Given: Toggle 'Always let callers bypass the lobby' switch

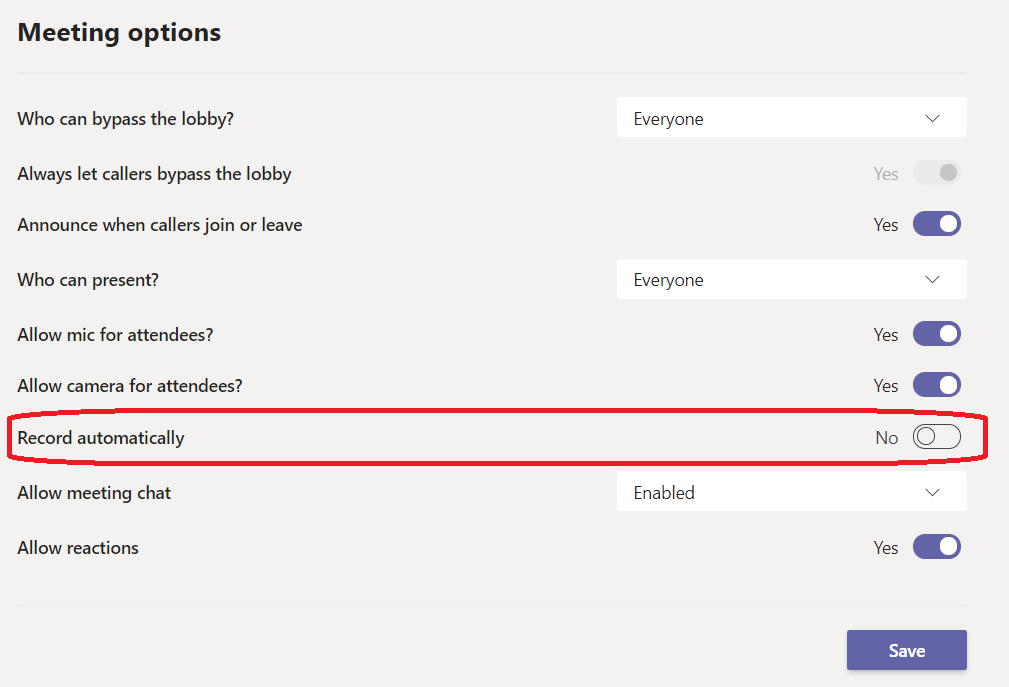Looking at the screenshot, I should coord(937,173).
